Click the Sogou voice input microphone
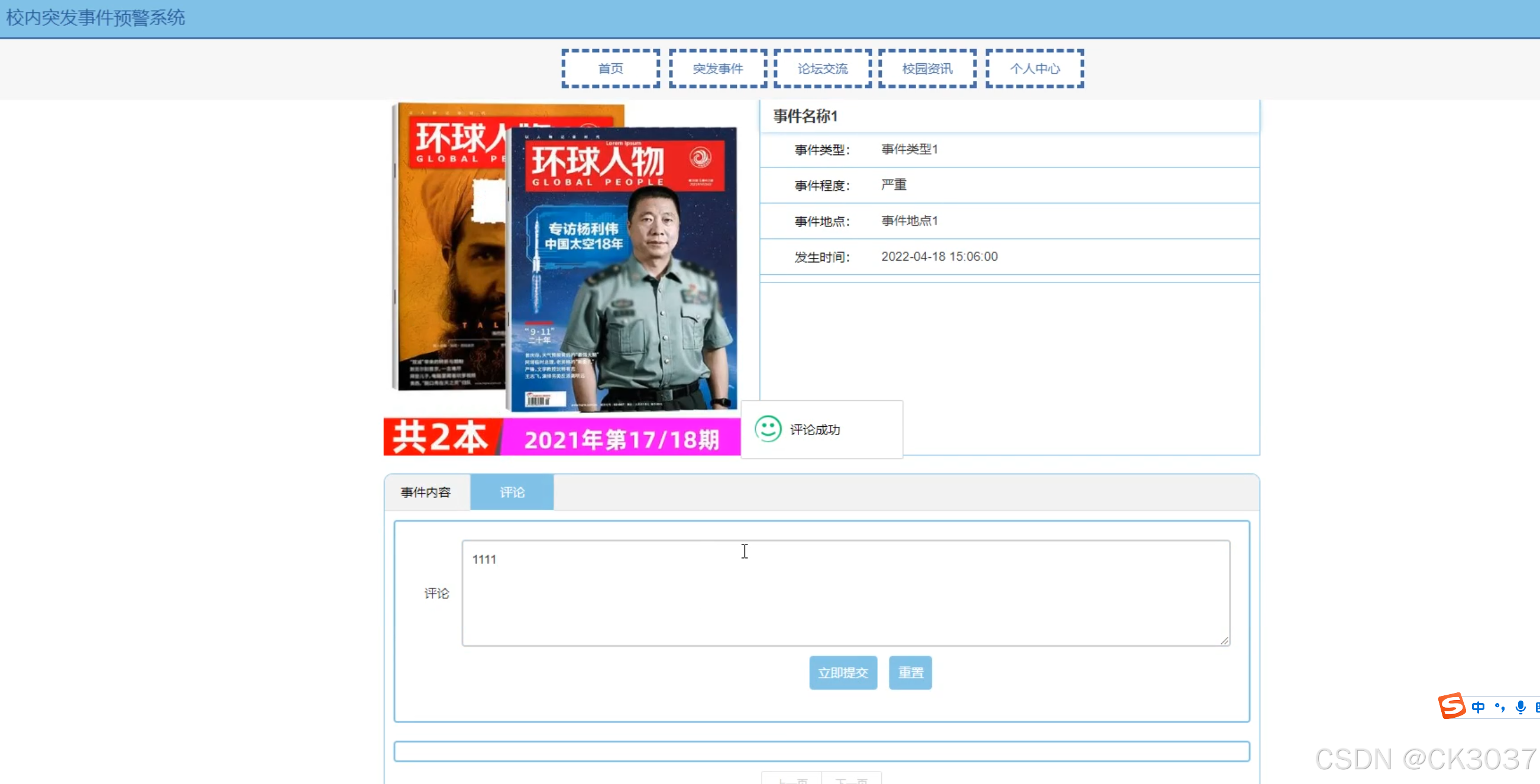The image size is (1540, 784). click(1520, 708)
